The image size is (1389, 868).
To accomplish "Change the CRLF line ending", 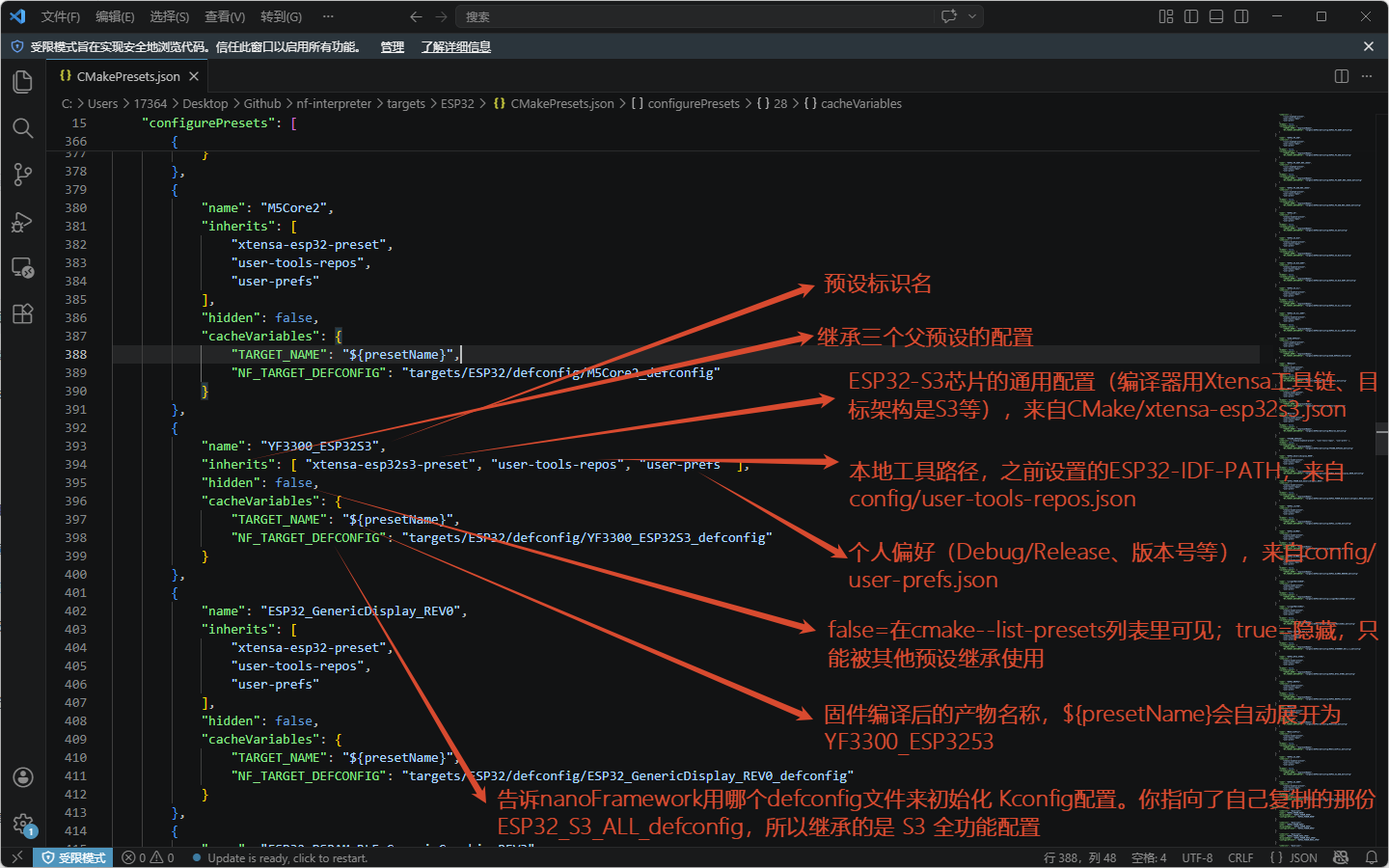I will pyautogui.click(x=1240, y=857).
